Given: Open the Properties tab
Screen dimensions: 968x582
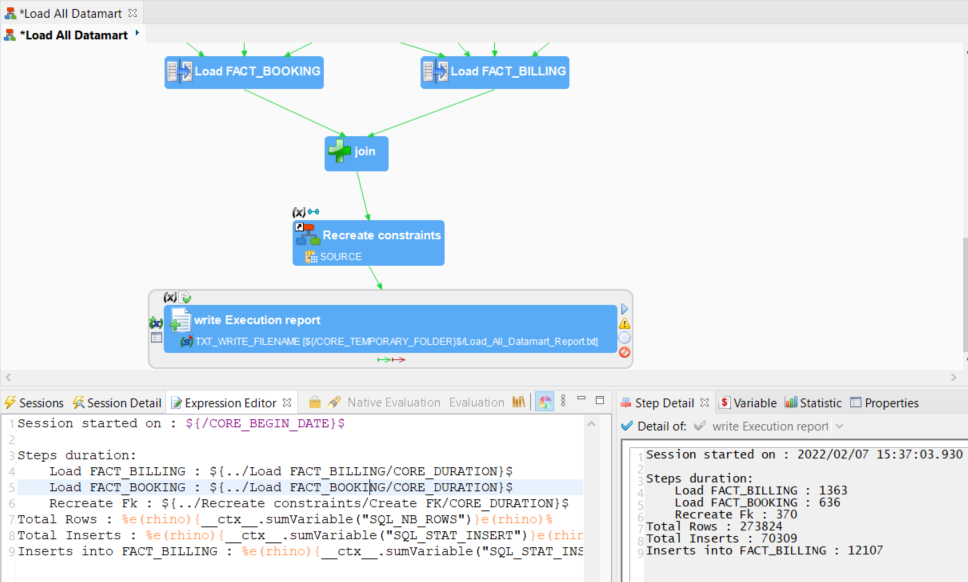Looking at the screenshot, I should (885, 403).
